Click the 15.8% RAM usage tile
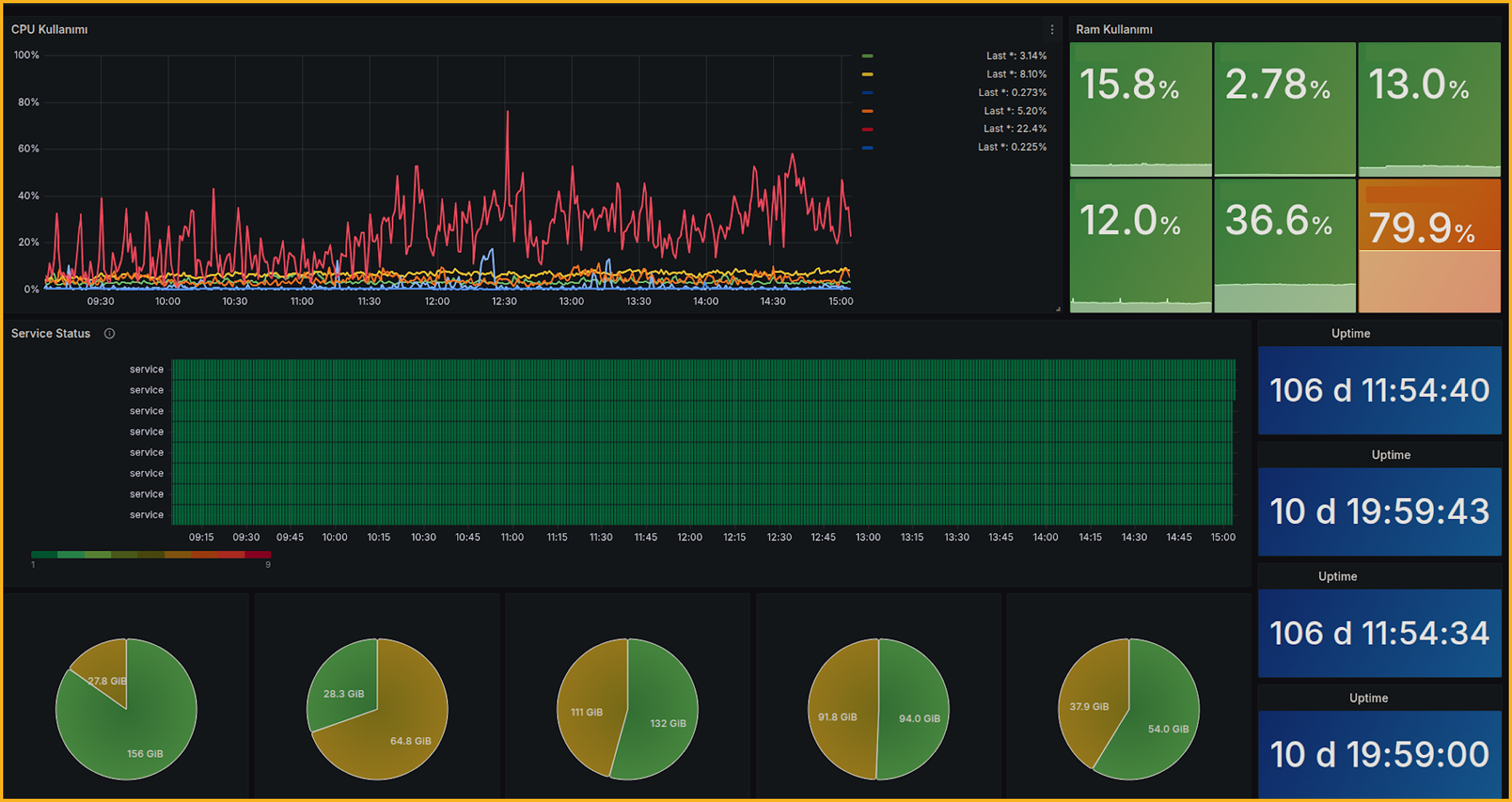 tap(1141, 109)
